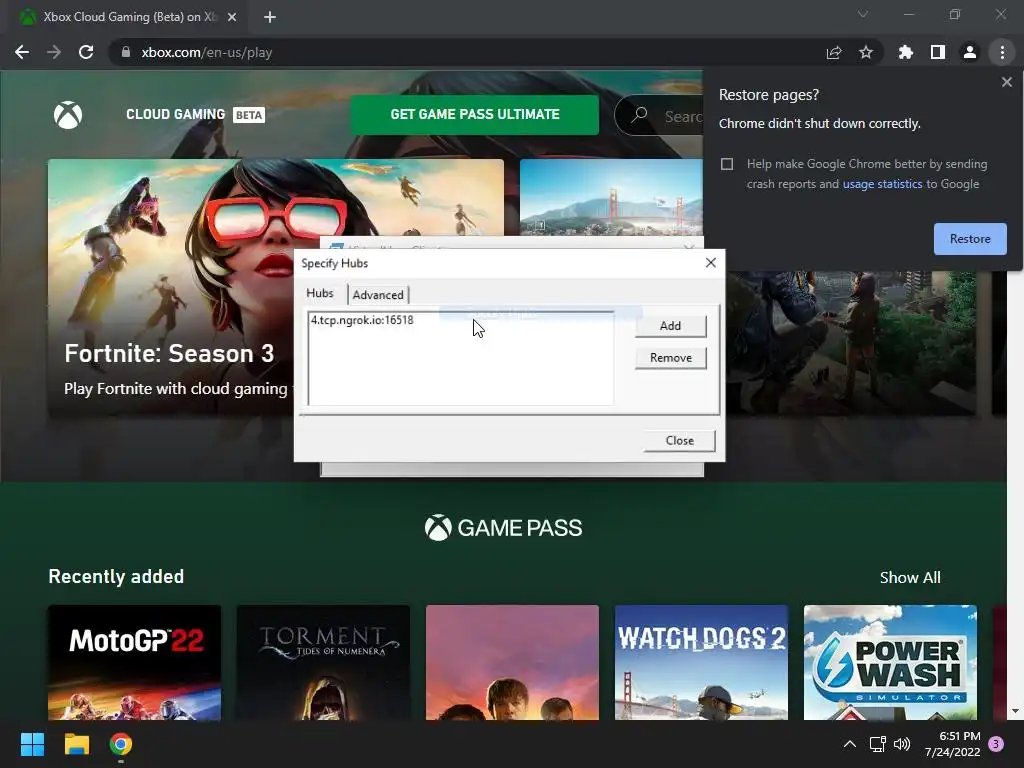1024x768 pixels.
Task: Click the Restore button
Action: click(x=970, y=239)
